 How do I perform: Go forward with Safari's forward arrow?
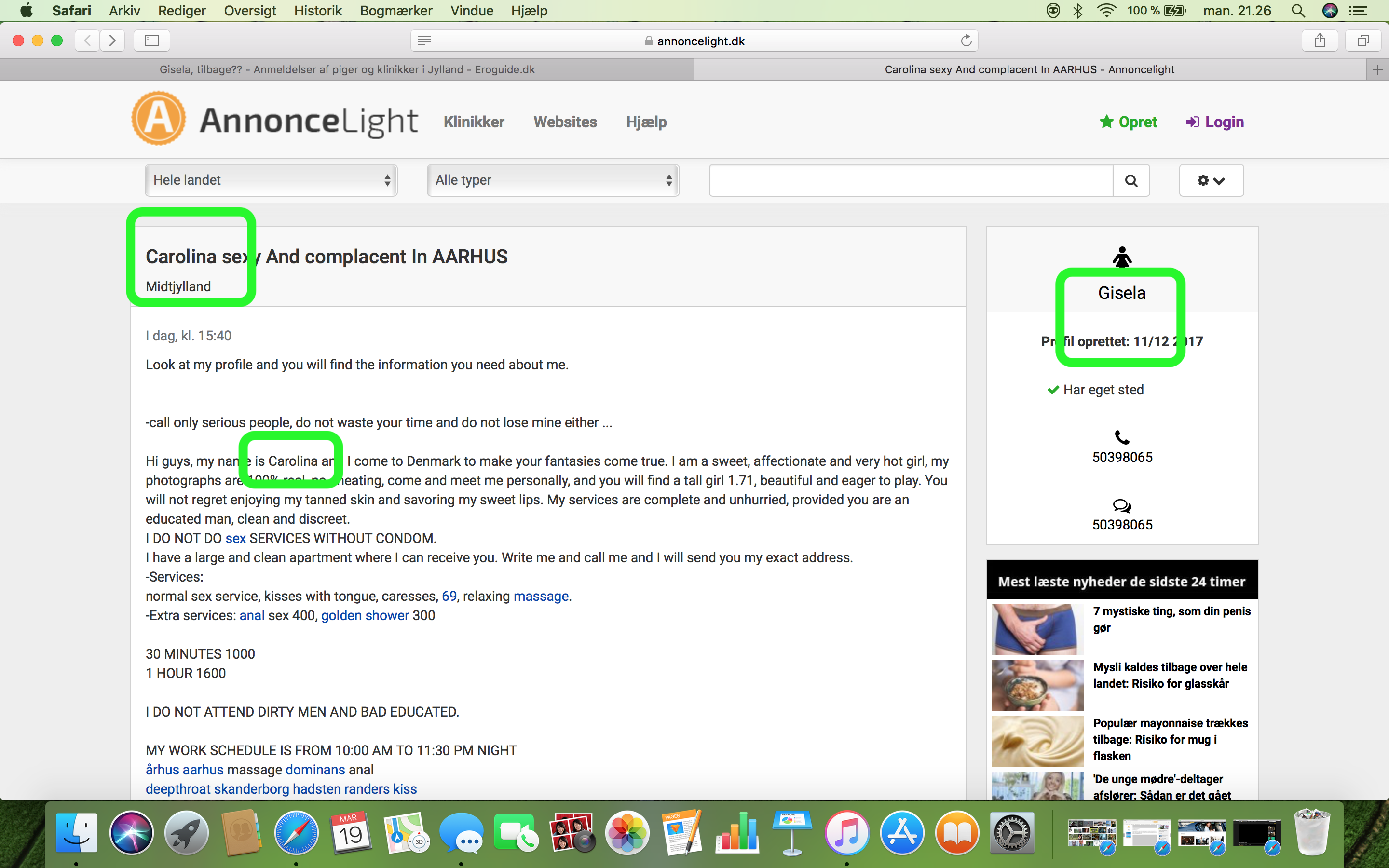[112, 40]
